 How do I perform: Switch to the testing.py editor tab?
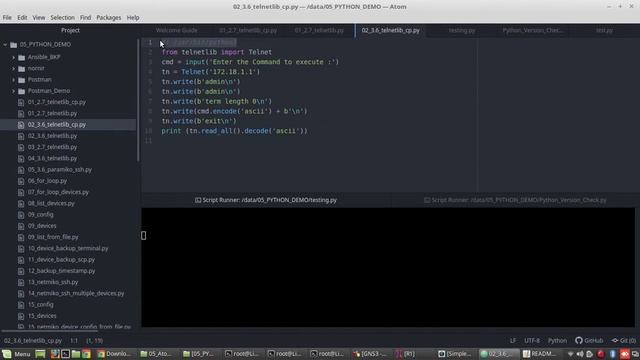coord(462,30)
